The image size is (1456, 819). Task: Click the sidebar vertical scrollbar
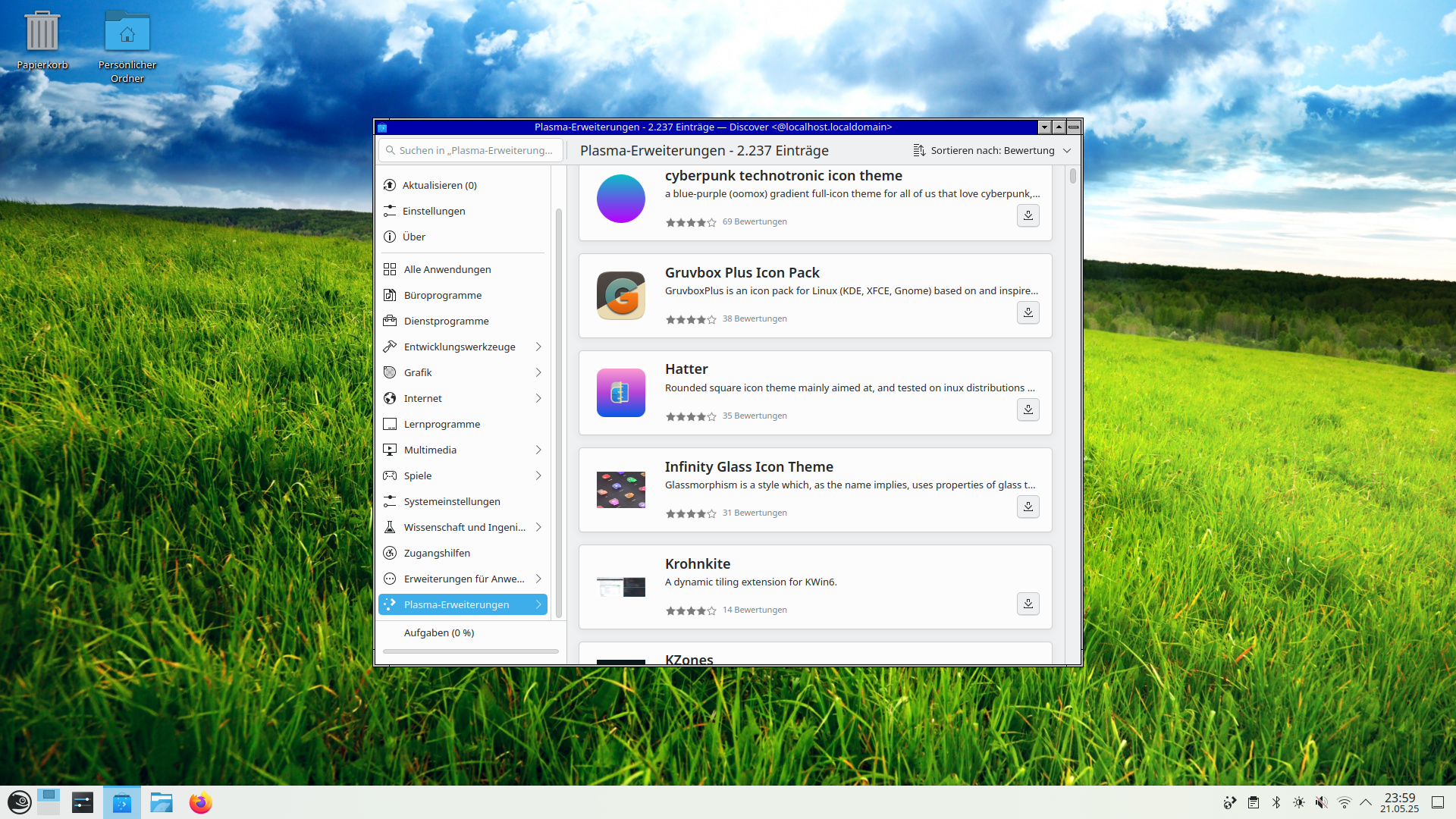[559, 413]
